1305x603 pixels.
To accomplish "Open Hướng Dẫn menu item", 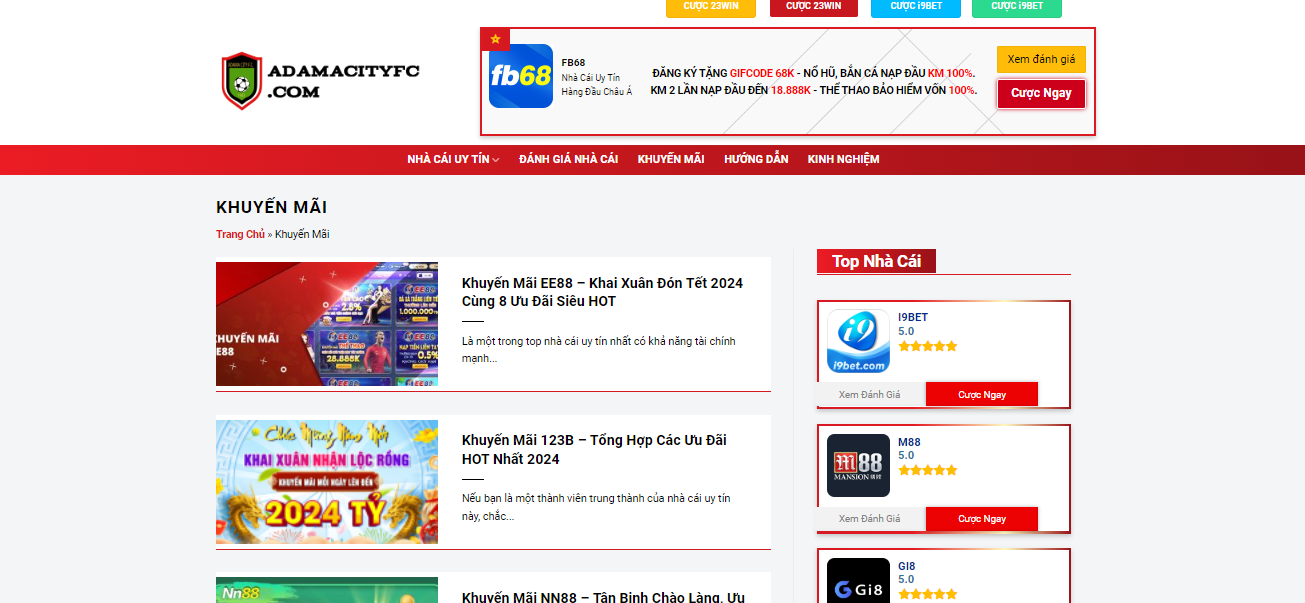I will [x=756, y=160].
